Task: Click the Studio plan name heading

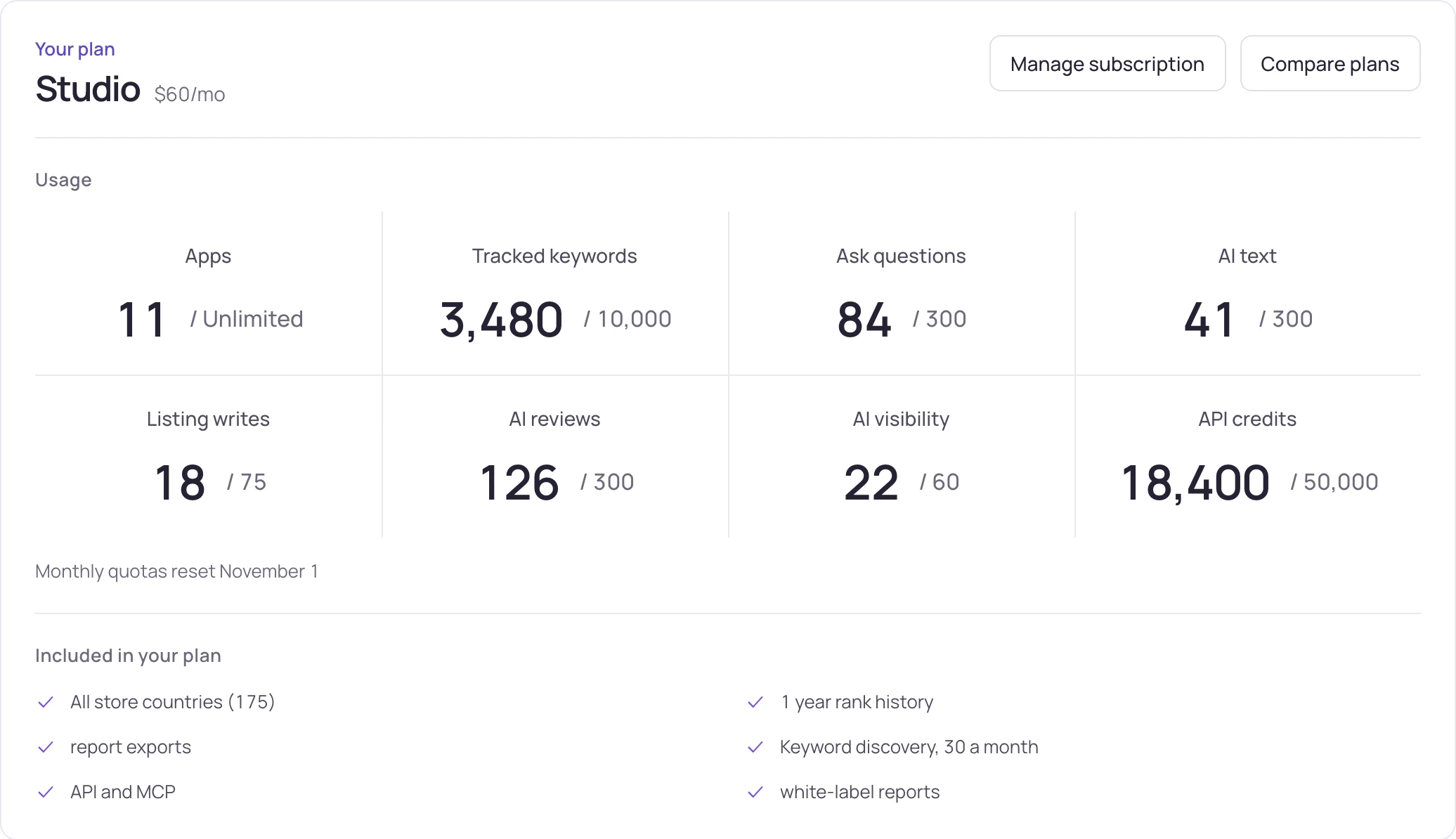Action: (x=88, y=89)
